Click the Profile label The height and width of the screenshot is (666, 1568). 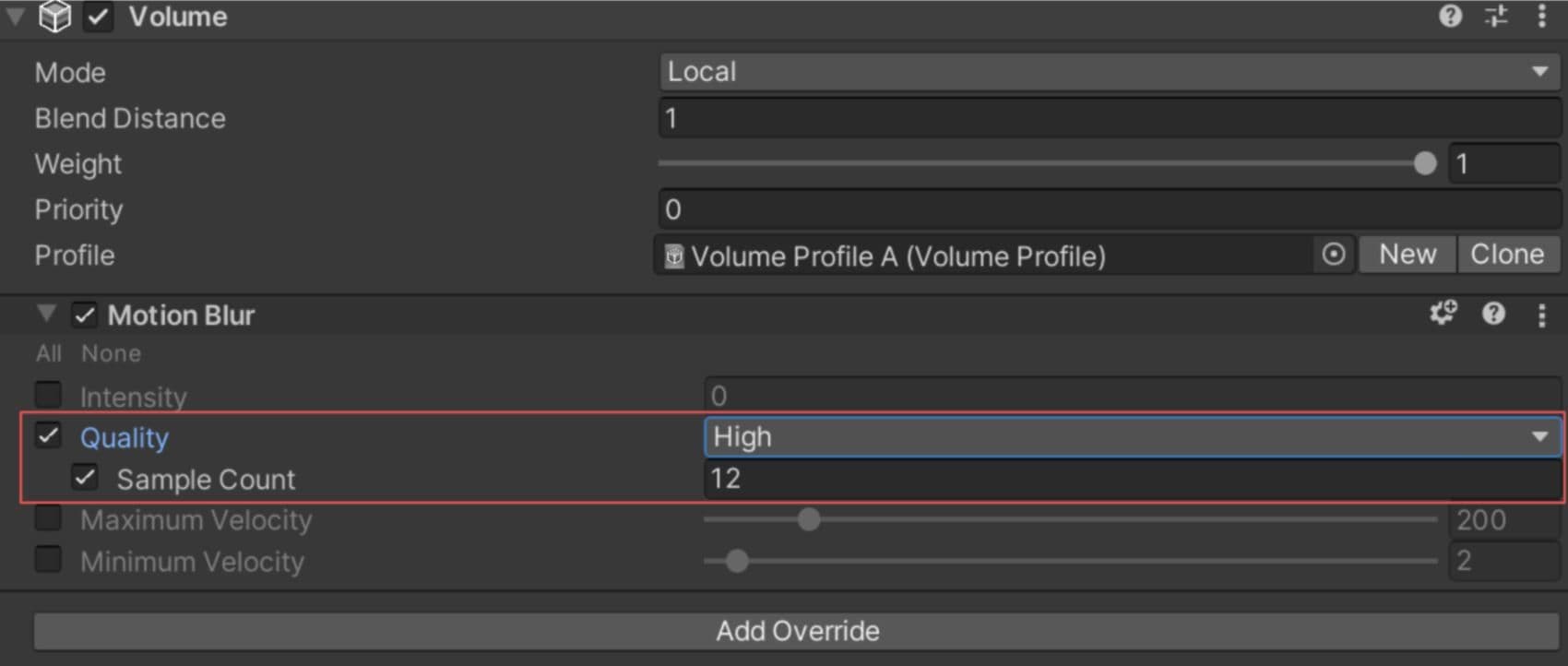[x=75, y=256]
